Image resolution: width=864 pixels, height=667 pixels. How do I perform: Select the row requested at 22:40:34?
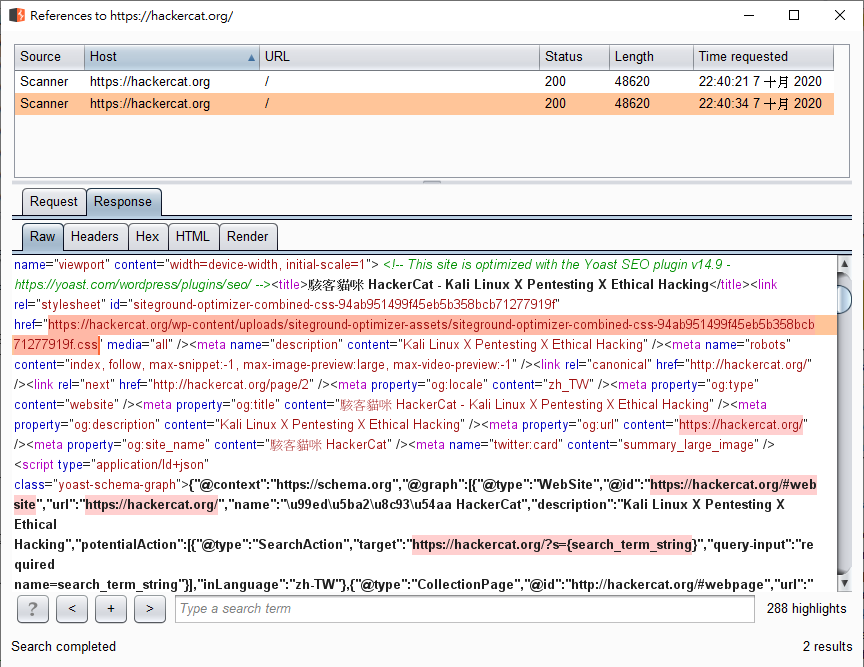[x=424, y=104]
